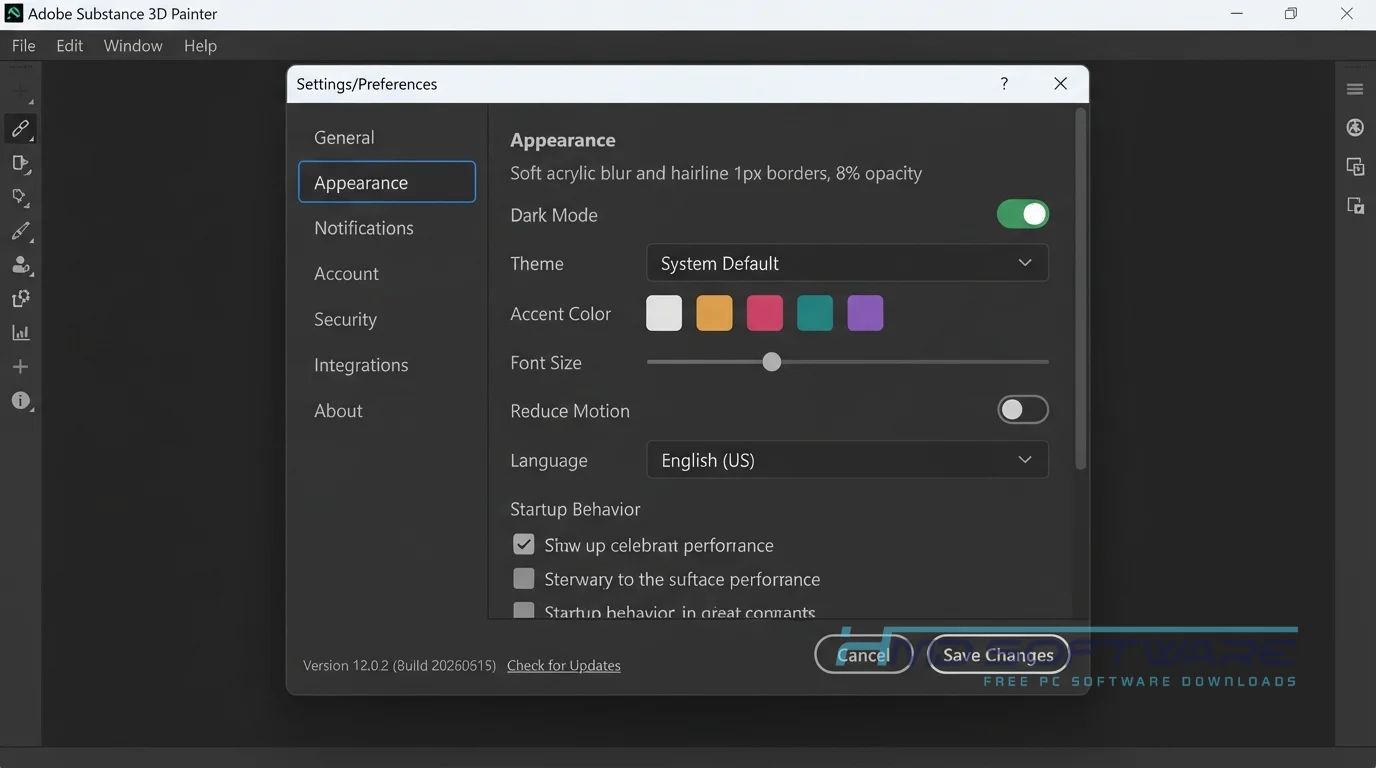
Task: Click the Check for Updates link
Action: (564, 666)
